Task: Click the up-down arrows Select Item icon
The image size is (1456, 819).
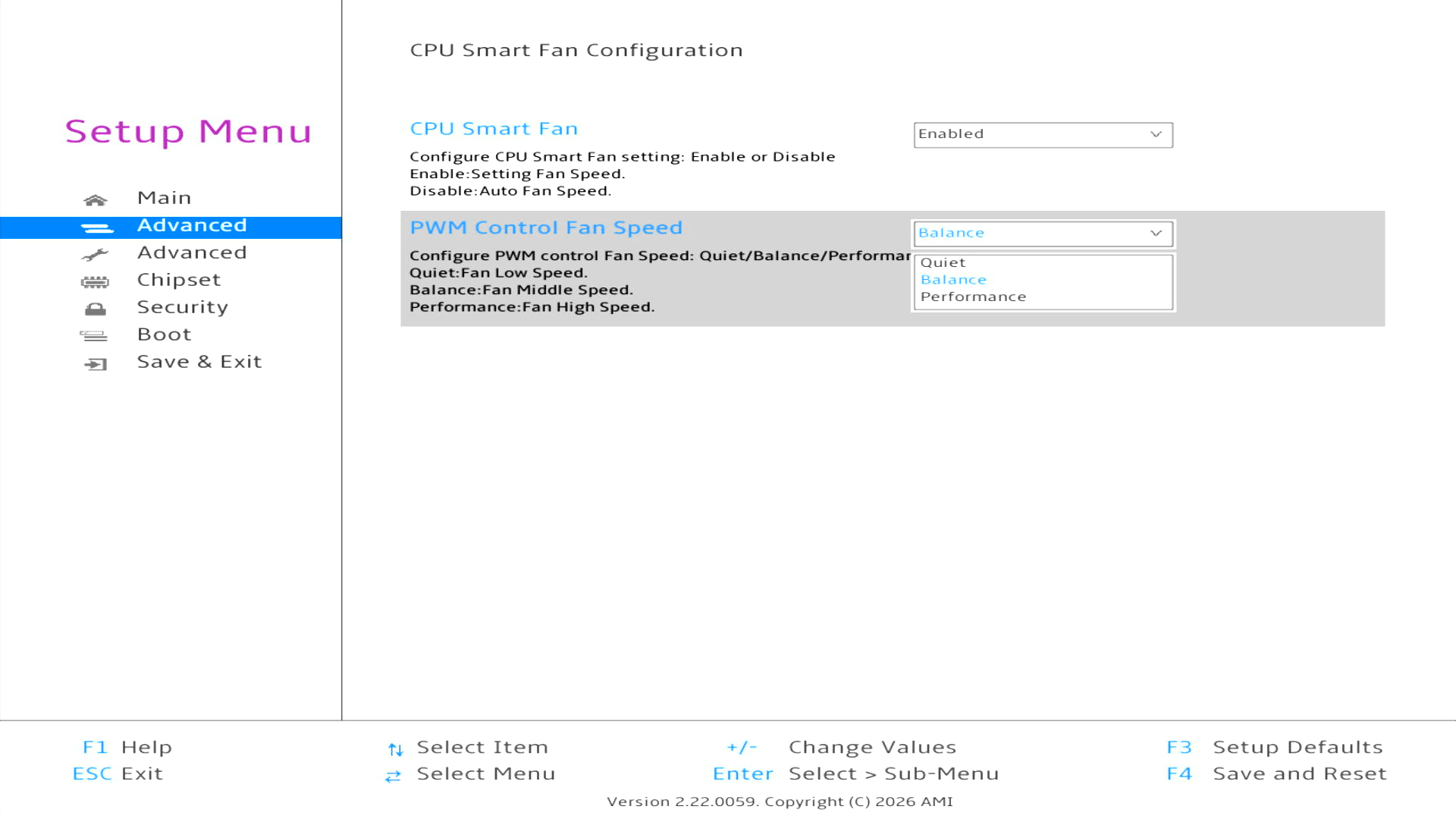Action: 395,749
